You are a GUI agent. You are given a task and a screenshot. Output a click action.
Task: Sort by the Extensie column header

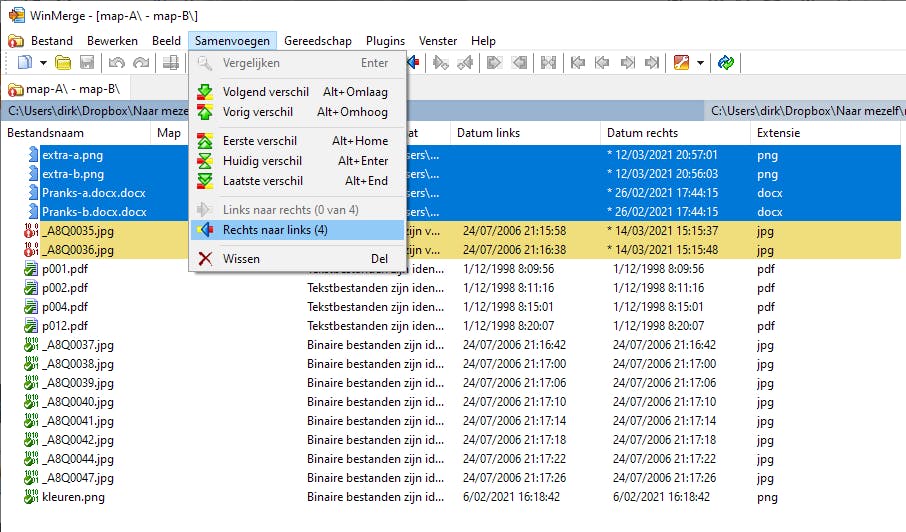825,133
